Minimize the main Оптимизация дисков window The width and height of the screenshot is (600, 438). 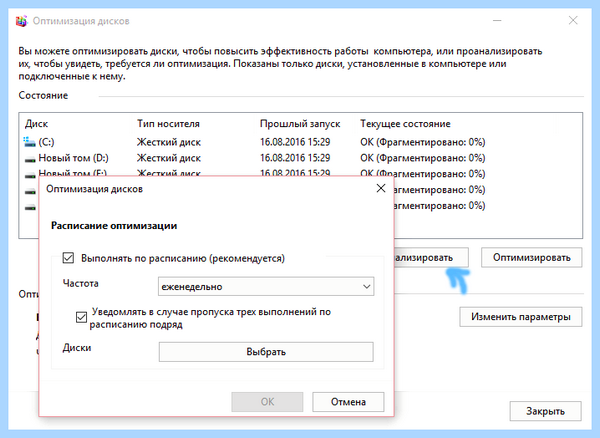pyautogui.click(x=497, y=20)
